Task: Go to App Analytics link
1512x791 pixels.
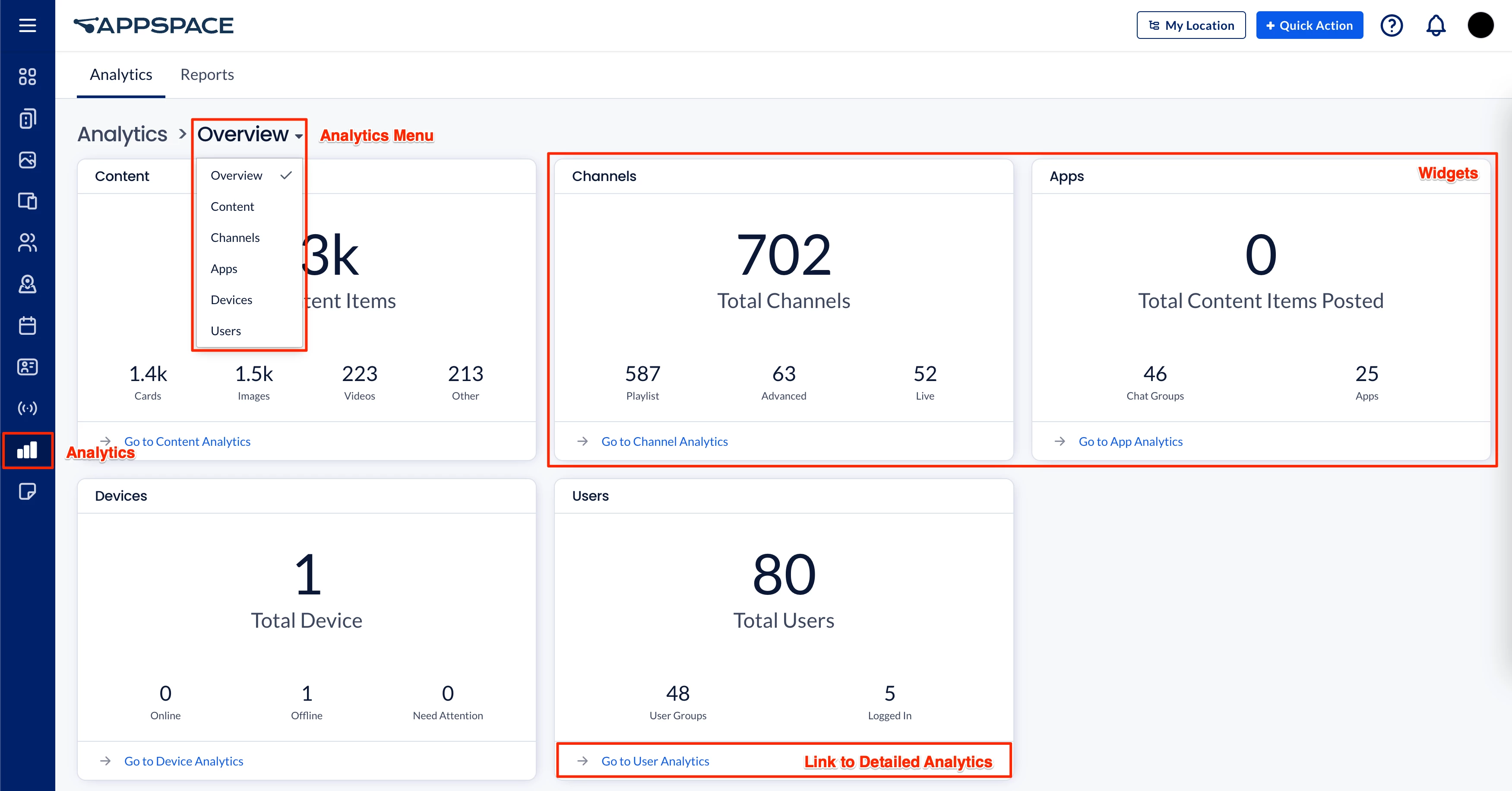Action: (x=1130, y=442)
